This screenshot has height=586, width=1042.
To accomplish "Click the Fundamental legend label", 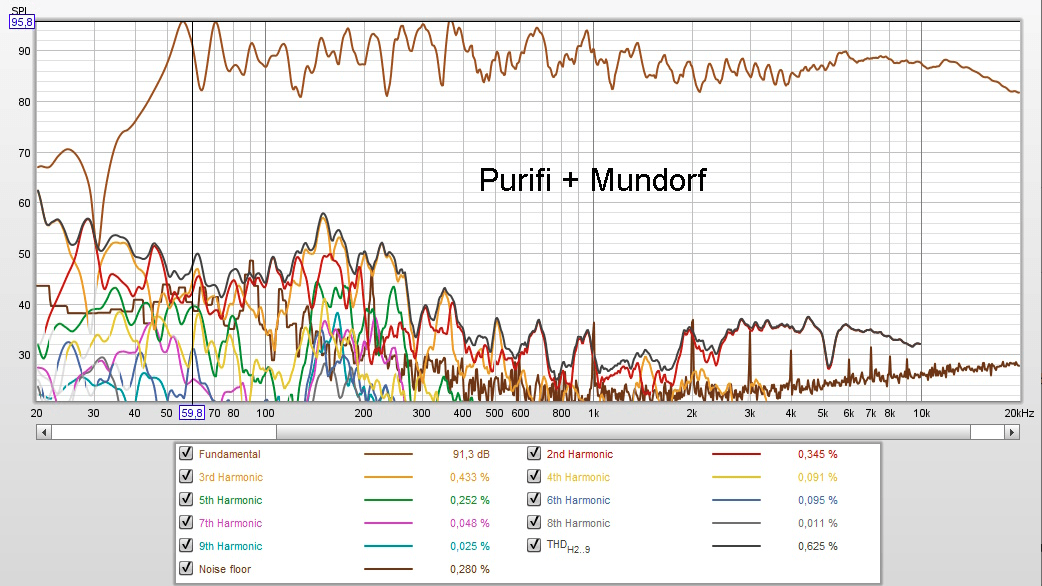I will pyautogui.click(x=229, y=454).
